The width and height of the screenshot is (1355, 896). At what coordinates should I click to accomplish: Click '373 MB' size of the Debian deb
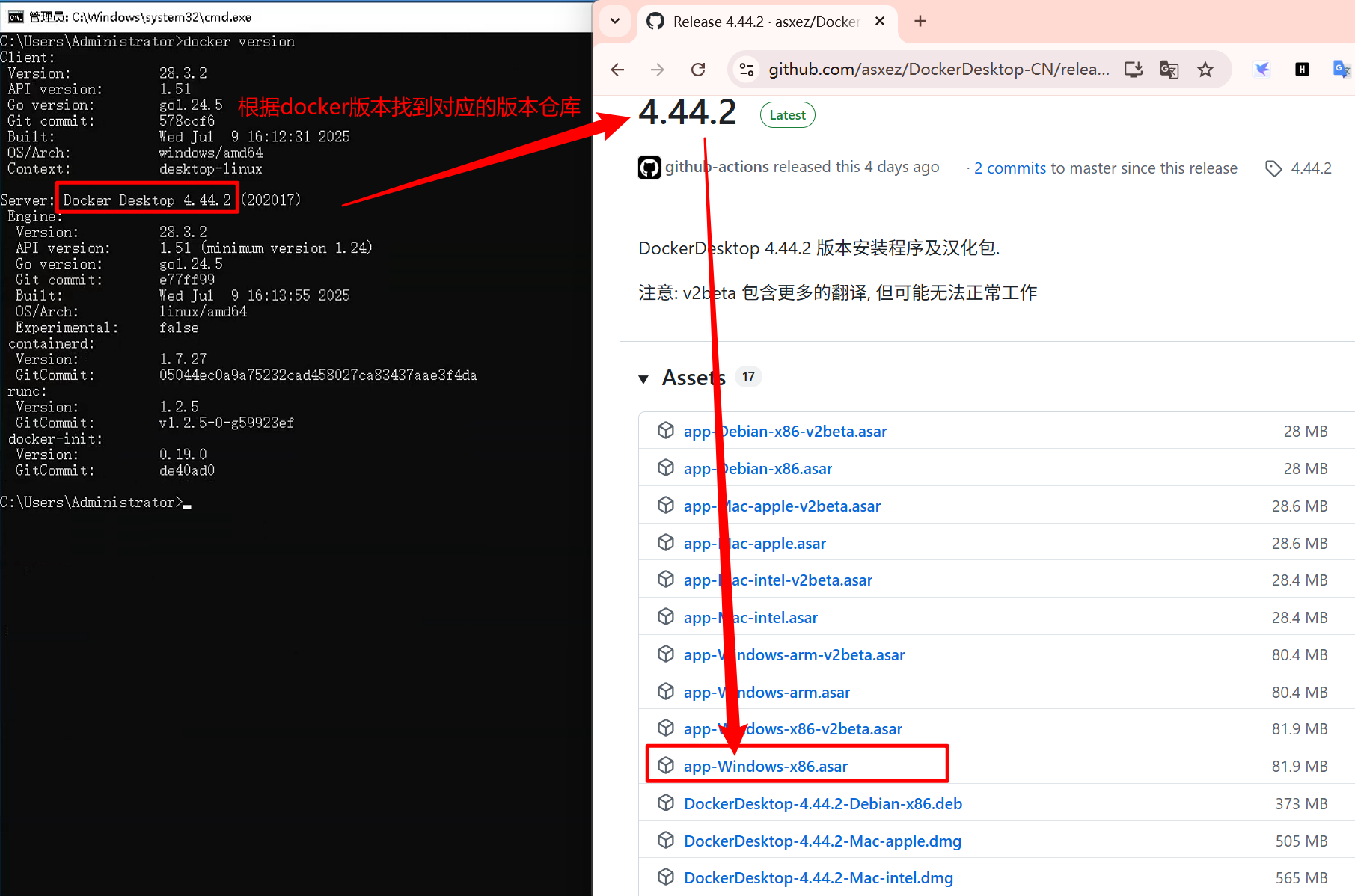coord(1302,804)
